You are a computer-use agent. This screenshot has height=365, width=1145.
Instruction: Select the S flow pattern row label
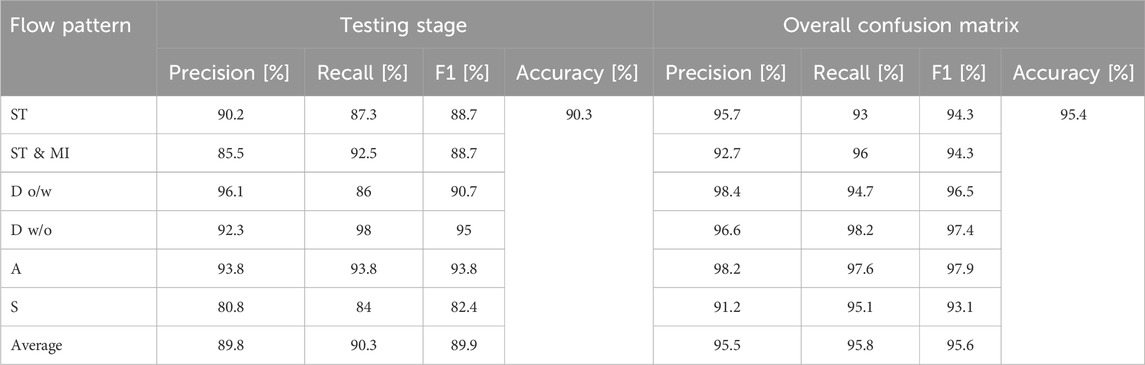pyautogui.click(x=15, y=307)
